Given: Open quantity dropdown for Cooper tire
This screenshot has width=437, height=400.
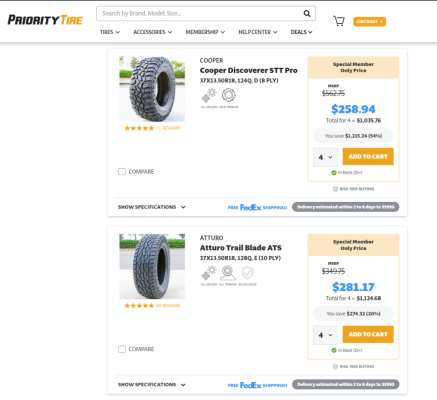Looking at the screenshot, I should (325, 157).
